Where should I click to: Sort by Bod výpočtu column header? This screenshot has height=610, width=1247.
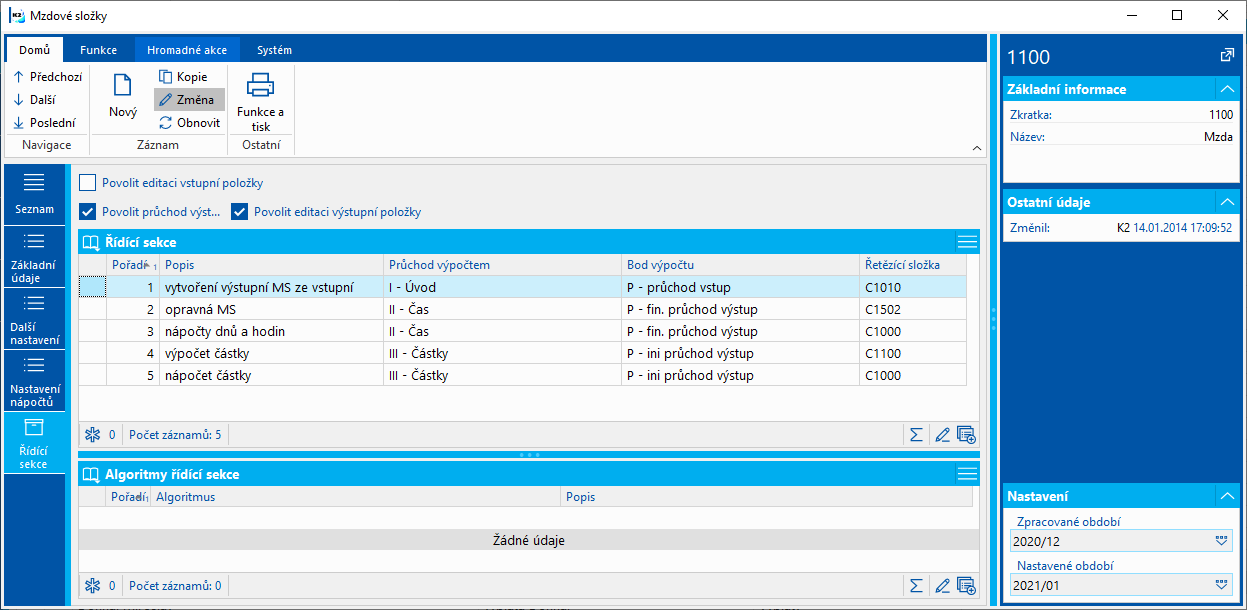(x=740, y=264)
